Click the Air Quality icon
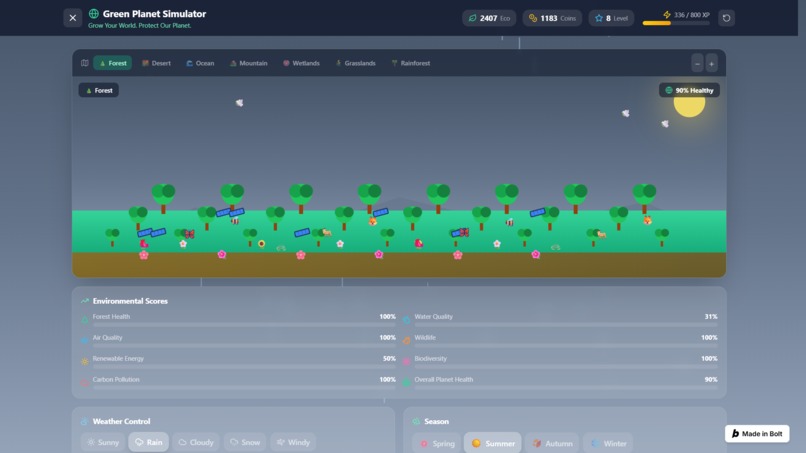Image resolution: width=806 pixels, height=453 pixels. tap(85, 341)
